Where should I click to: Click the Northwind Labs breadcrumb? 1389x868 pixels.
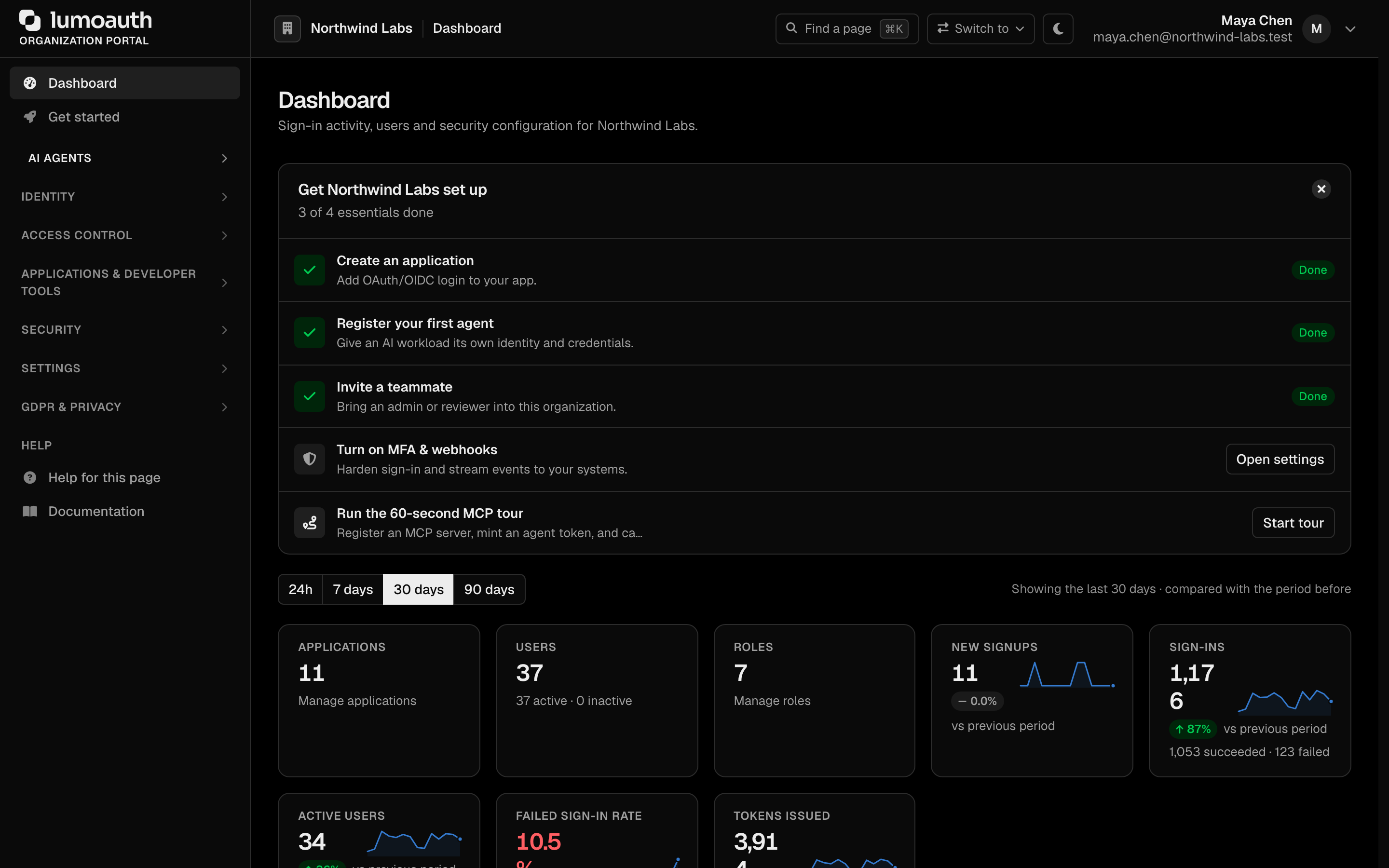click(x=361, y=28)
